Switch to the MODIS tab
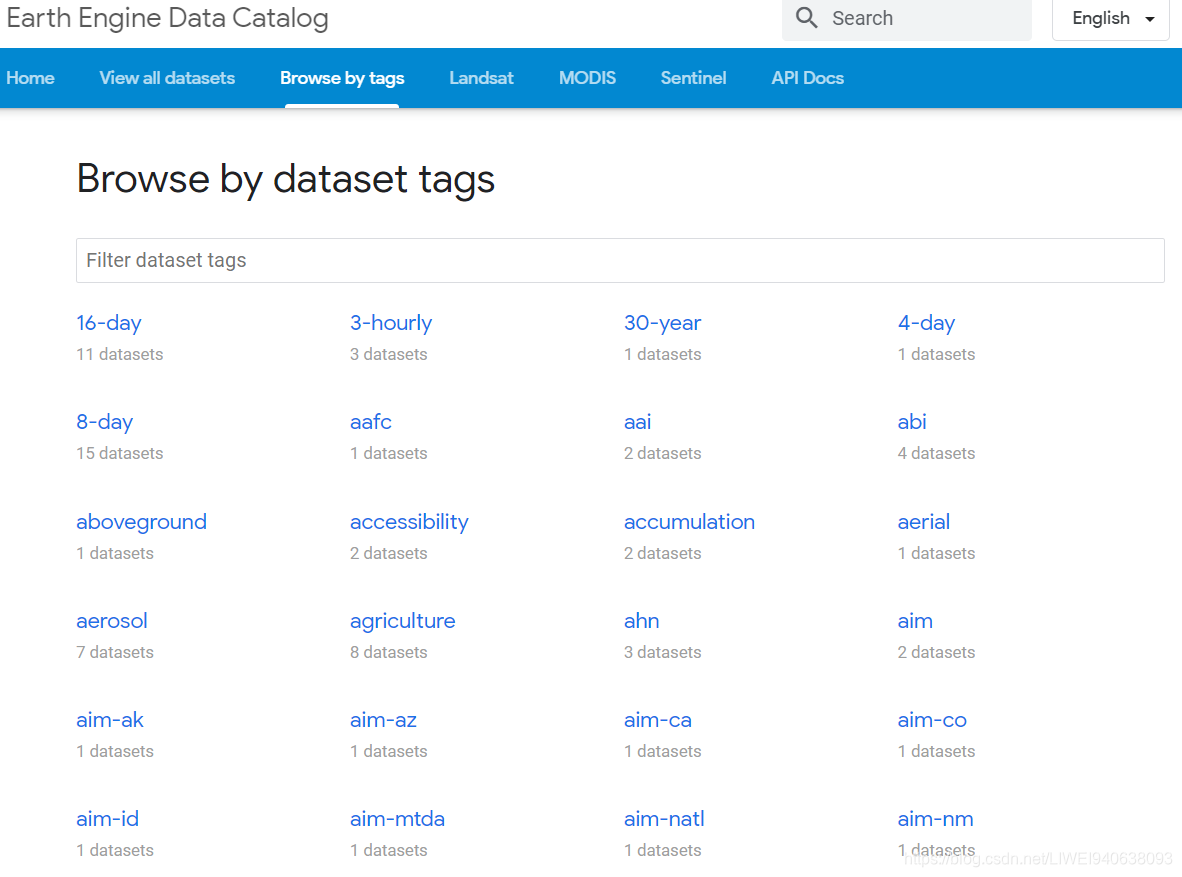The image size is (1182, 877). 587,78
